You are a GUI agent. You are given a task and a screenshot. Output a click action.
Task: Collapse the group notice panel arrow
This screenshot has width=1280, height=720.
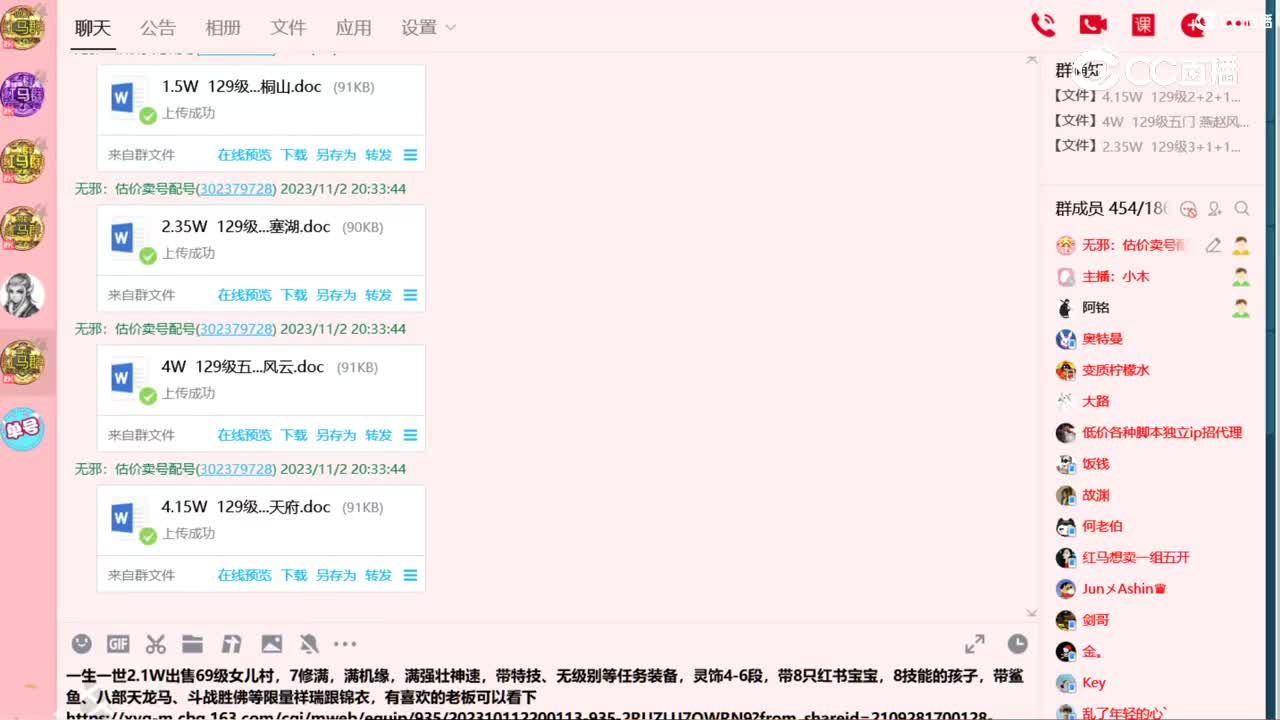(1032, 59)
